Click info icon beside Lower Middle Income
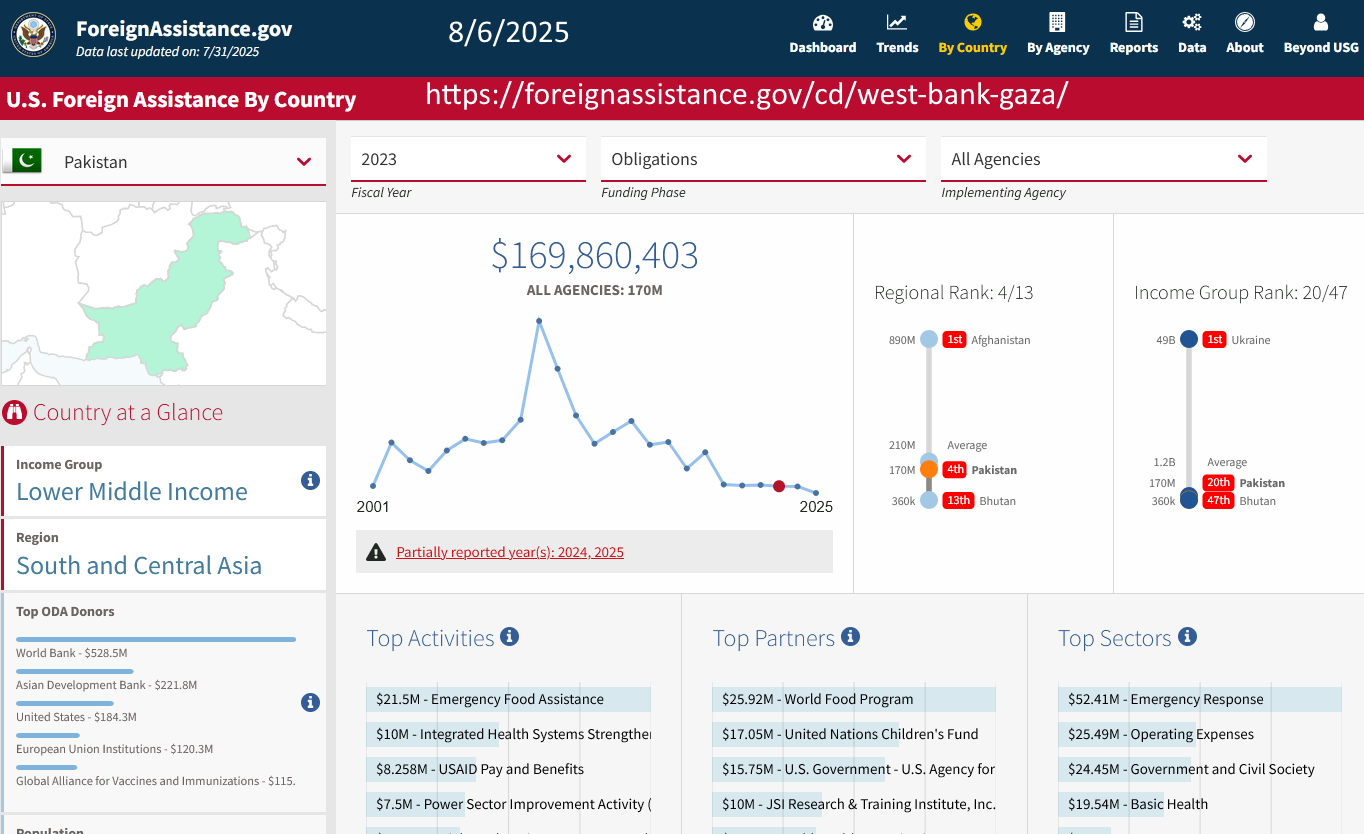This screenshot has width=1364, height=834. (x=310, y=480)
